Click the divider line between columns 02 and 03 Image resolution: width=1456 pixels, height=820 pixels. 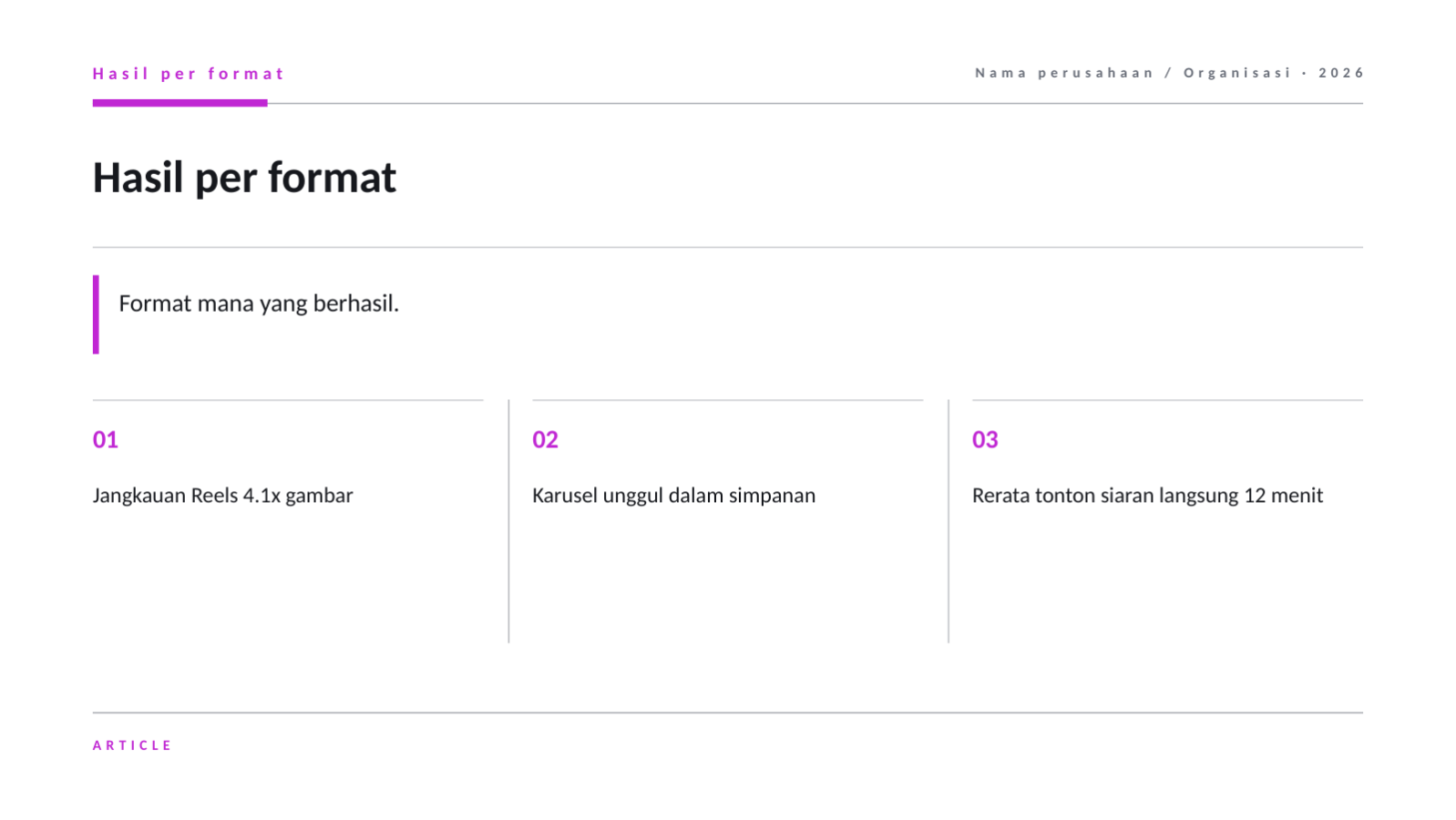click(948, 521)
